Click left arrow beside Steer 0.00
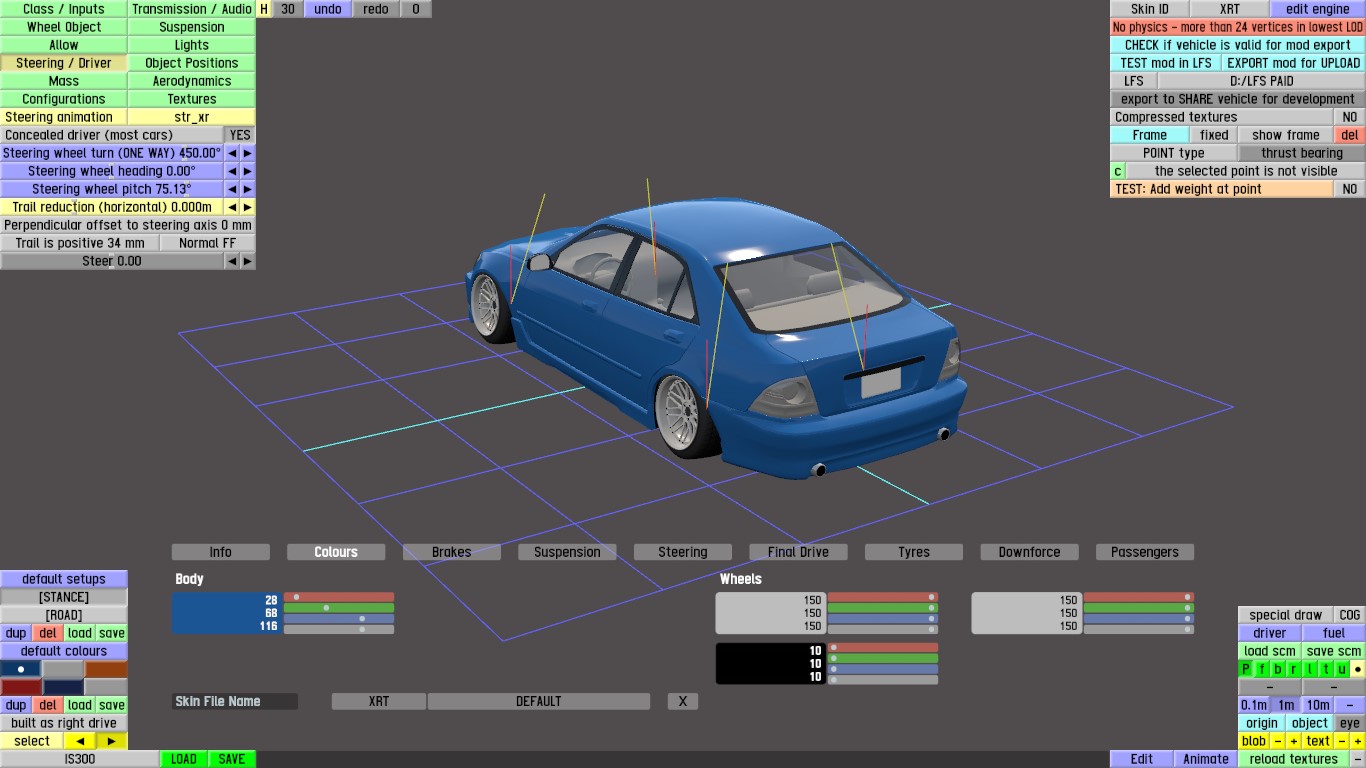This screenshot has width=1366, height=768. click(x=232, y=261)
